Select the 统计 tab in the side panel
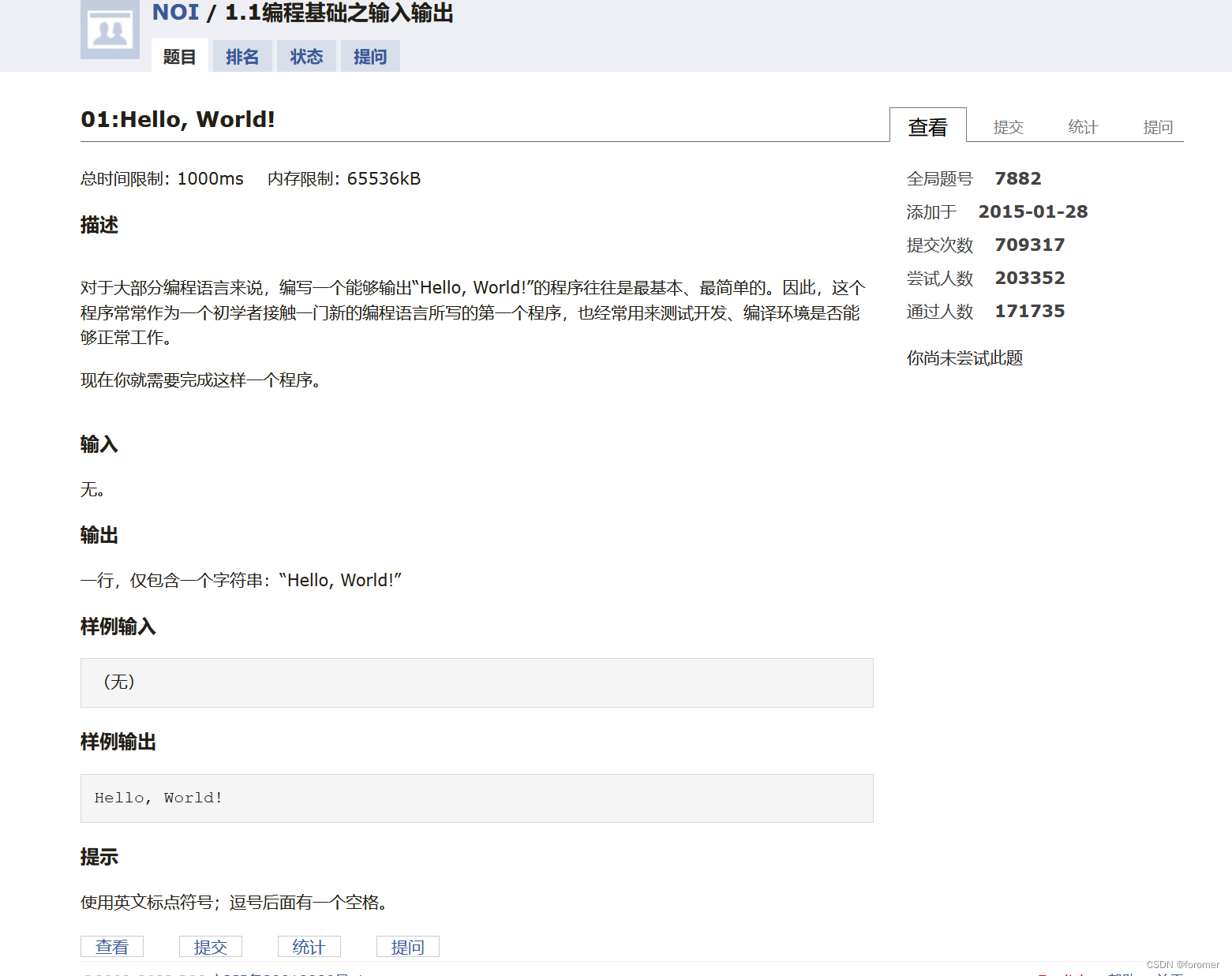The image size is (1232, 976). point(1082,126)
